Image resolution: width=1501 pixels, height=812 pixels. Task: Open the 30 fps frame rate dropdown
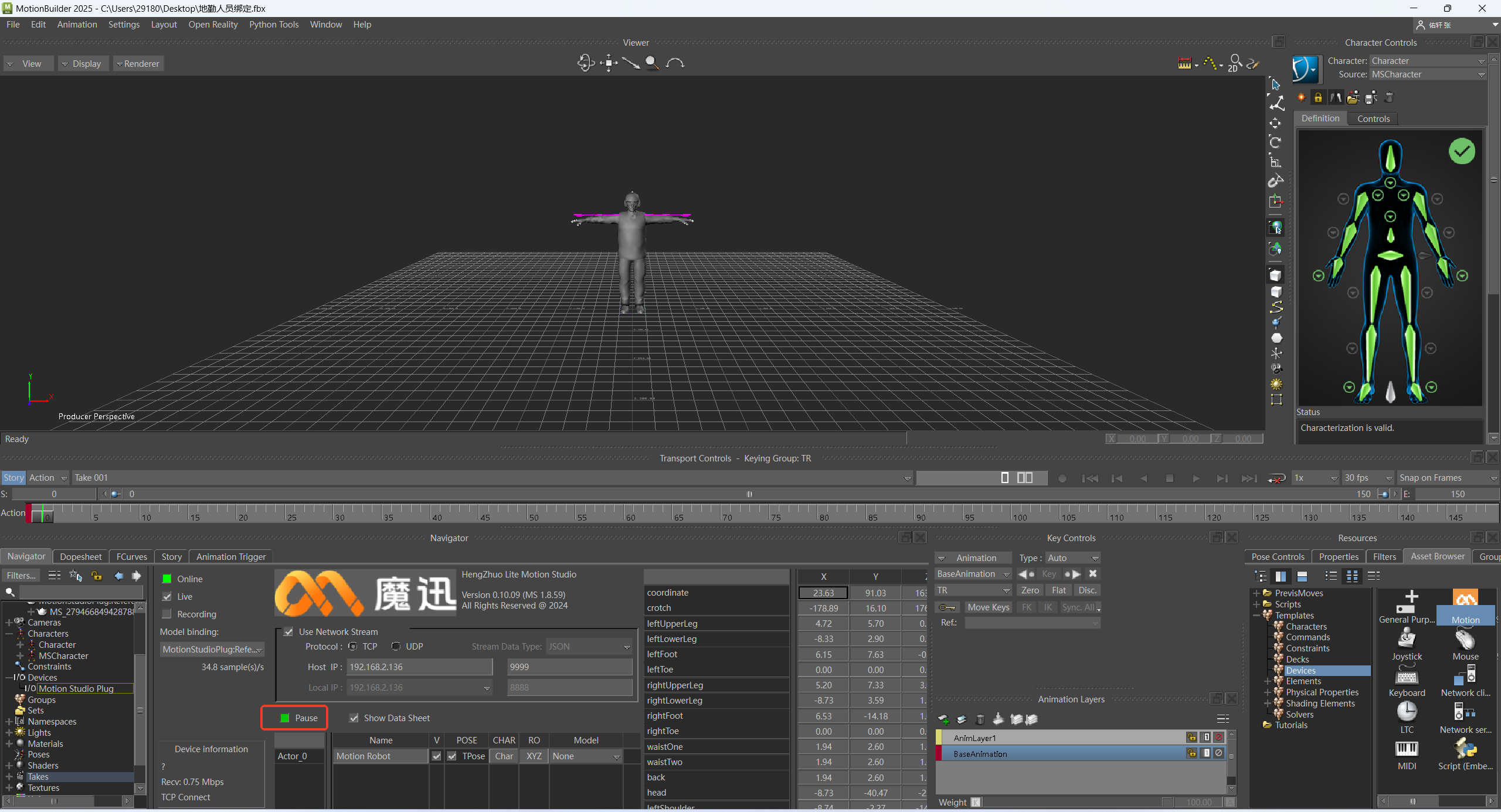(x=1367, y=478)
